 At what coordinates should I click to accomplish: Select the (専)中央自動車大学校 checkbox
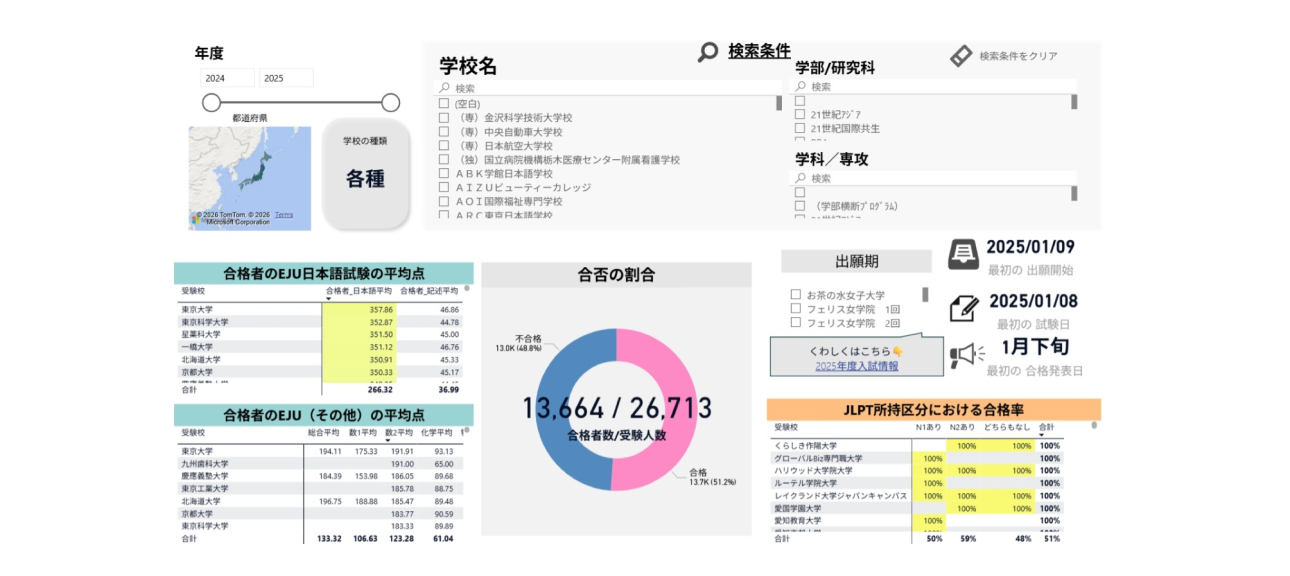(x=443, y=132)
